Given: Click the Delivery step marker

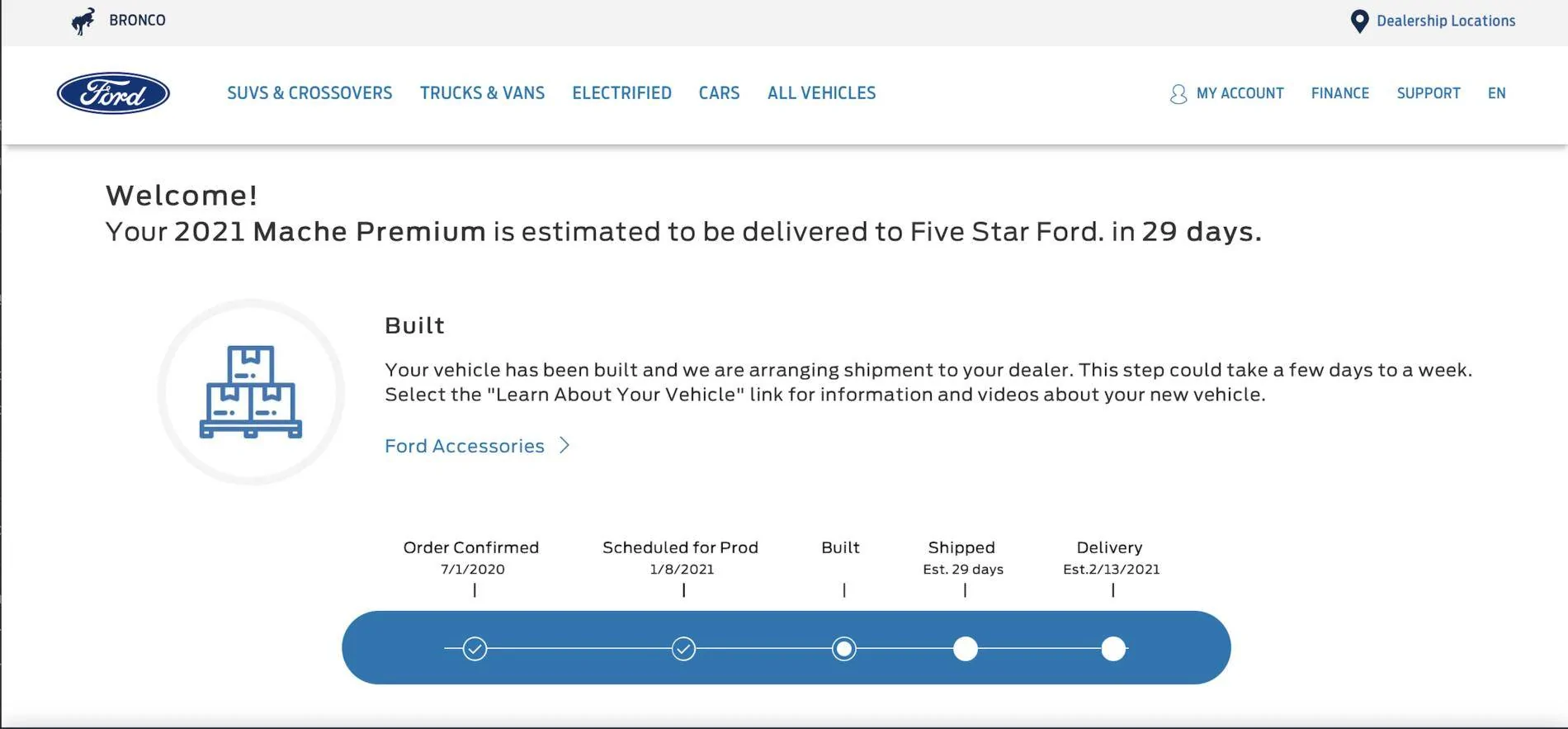Looking at the screenshot, I should click(1113, 649).
